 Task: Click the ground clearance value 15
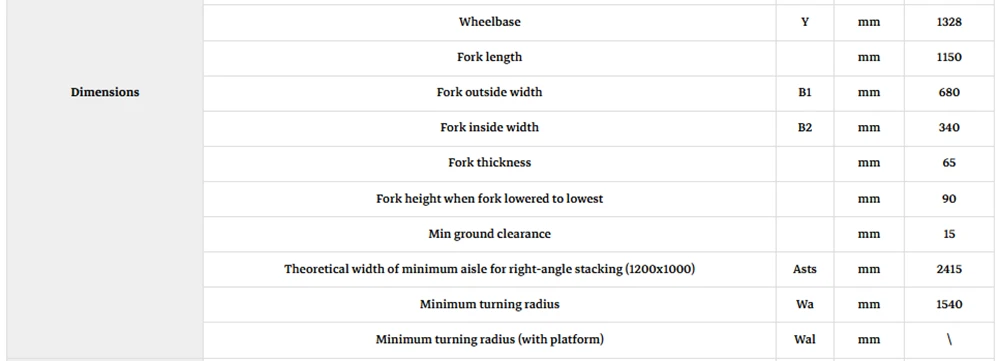pyautogui.click(x=949, y=233)
